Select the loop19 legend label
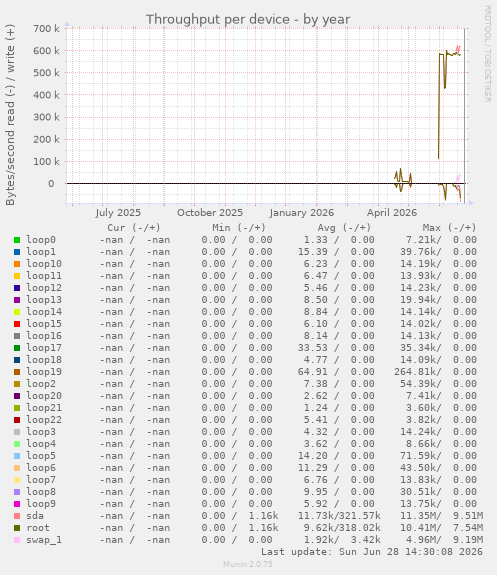The image size is (497, 575). (44, 372)
